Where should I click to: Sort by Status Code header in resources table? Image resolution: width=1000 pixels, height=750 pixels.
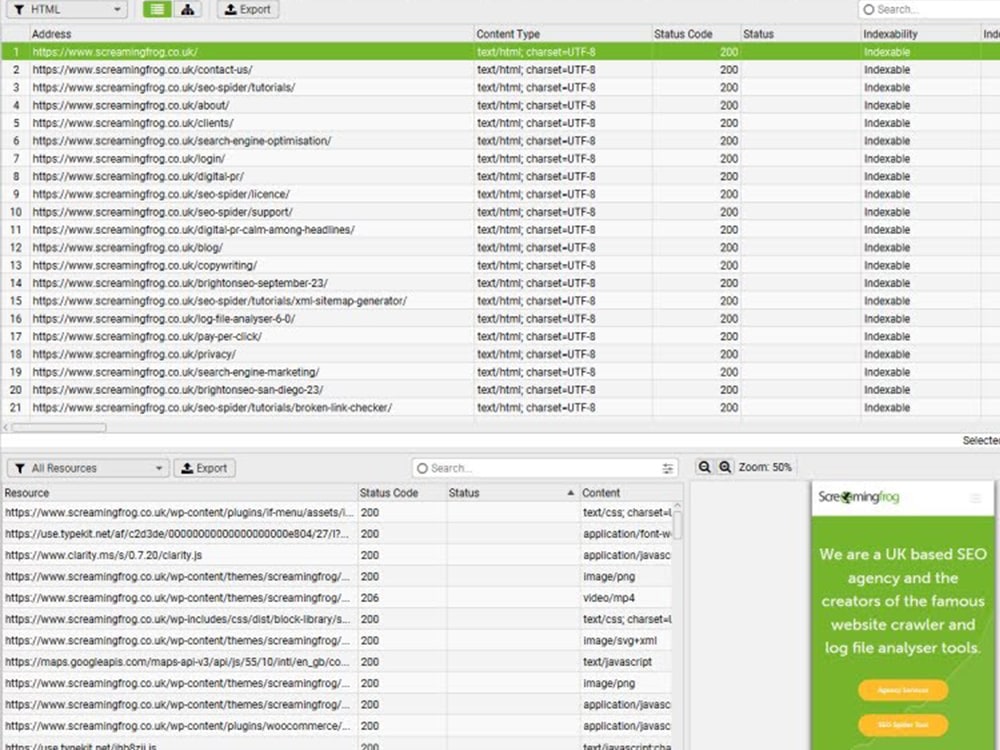[402, 492]
